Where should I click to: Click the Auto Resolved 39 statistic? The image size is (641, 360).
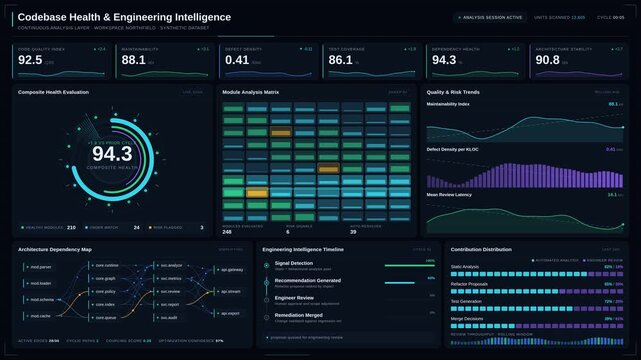365,229
